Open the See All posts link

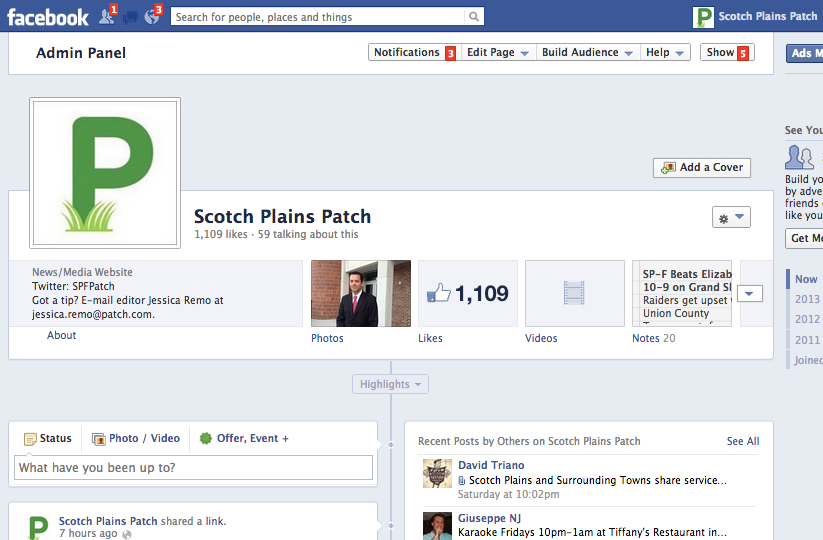pyautogui.click(x=742, y=441)
